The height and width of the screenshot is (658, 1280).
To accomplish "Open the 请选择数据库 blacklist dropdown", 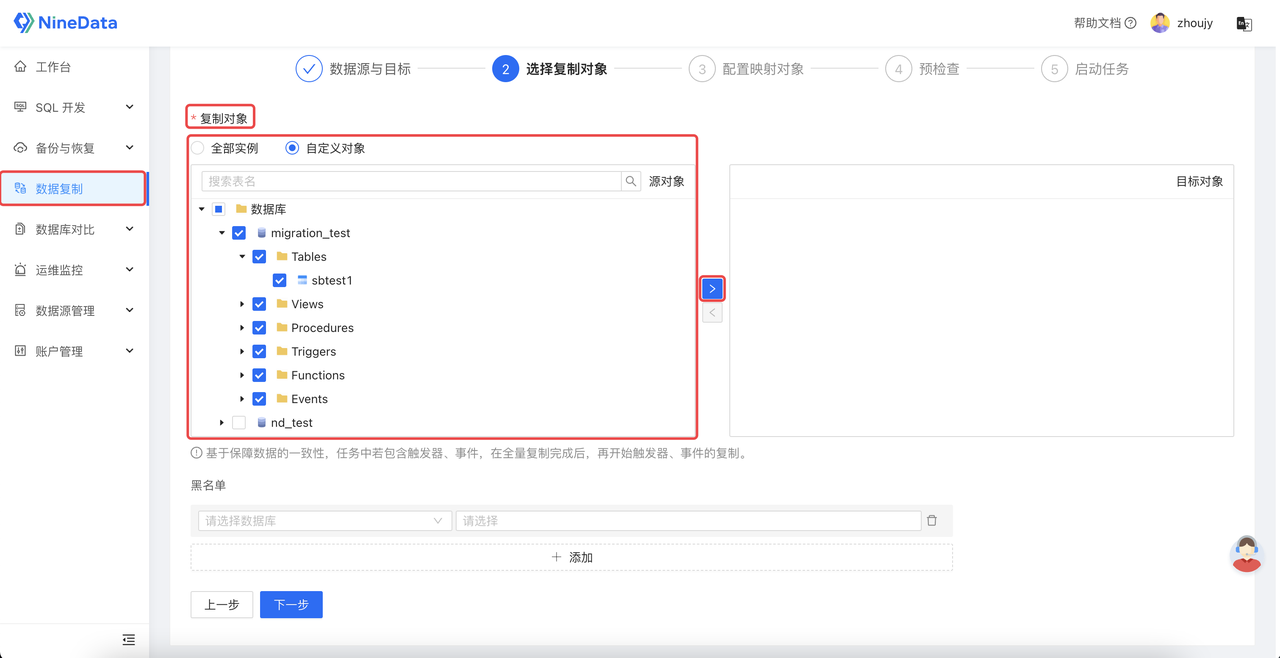I will coord(325,521).
